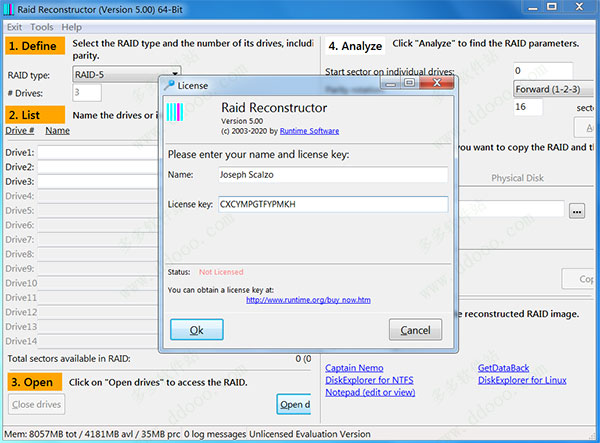This screenshot has height=443, width=600.
Task: Click the block size field showing 16
Action: coord(528,107)
